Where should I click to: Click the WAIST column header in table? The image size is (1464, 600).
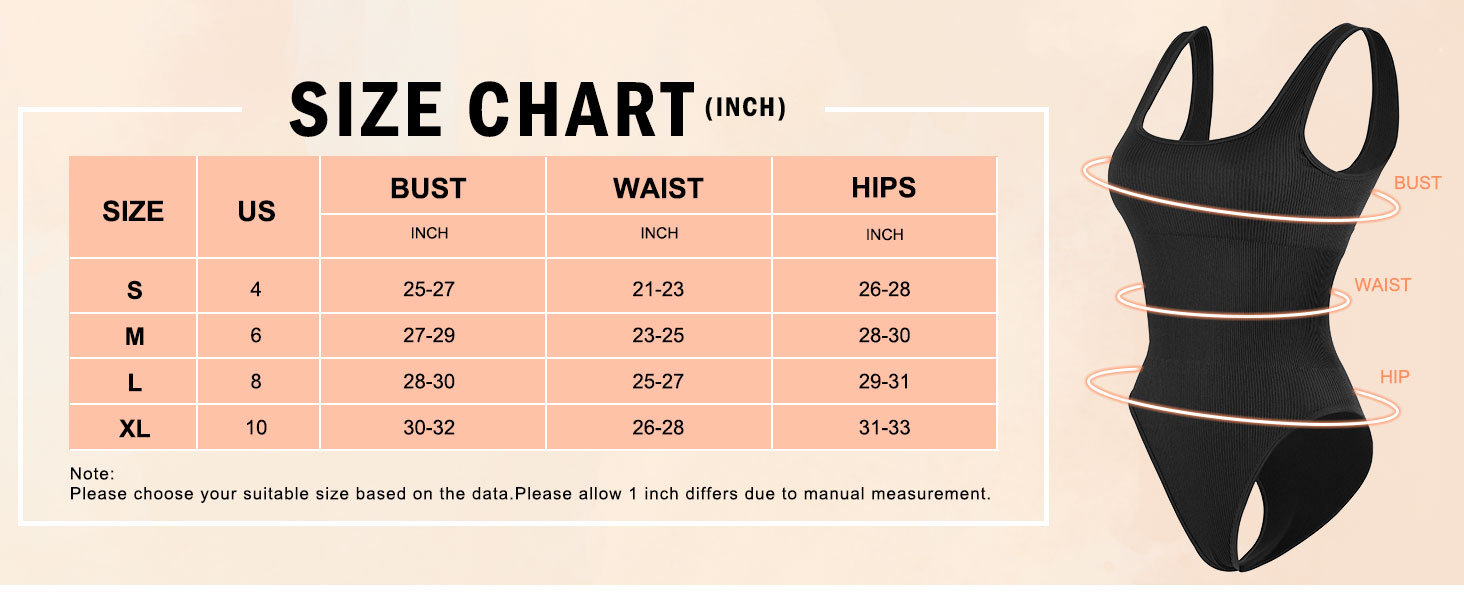pos(658,188)
